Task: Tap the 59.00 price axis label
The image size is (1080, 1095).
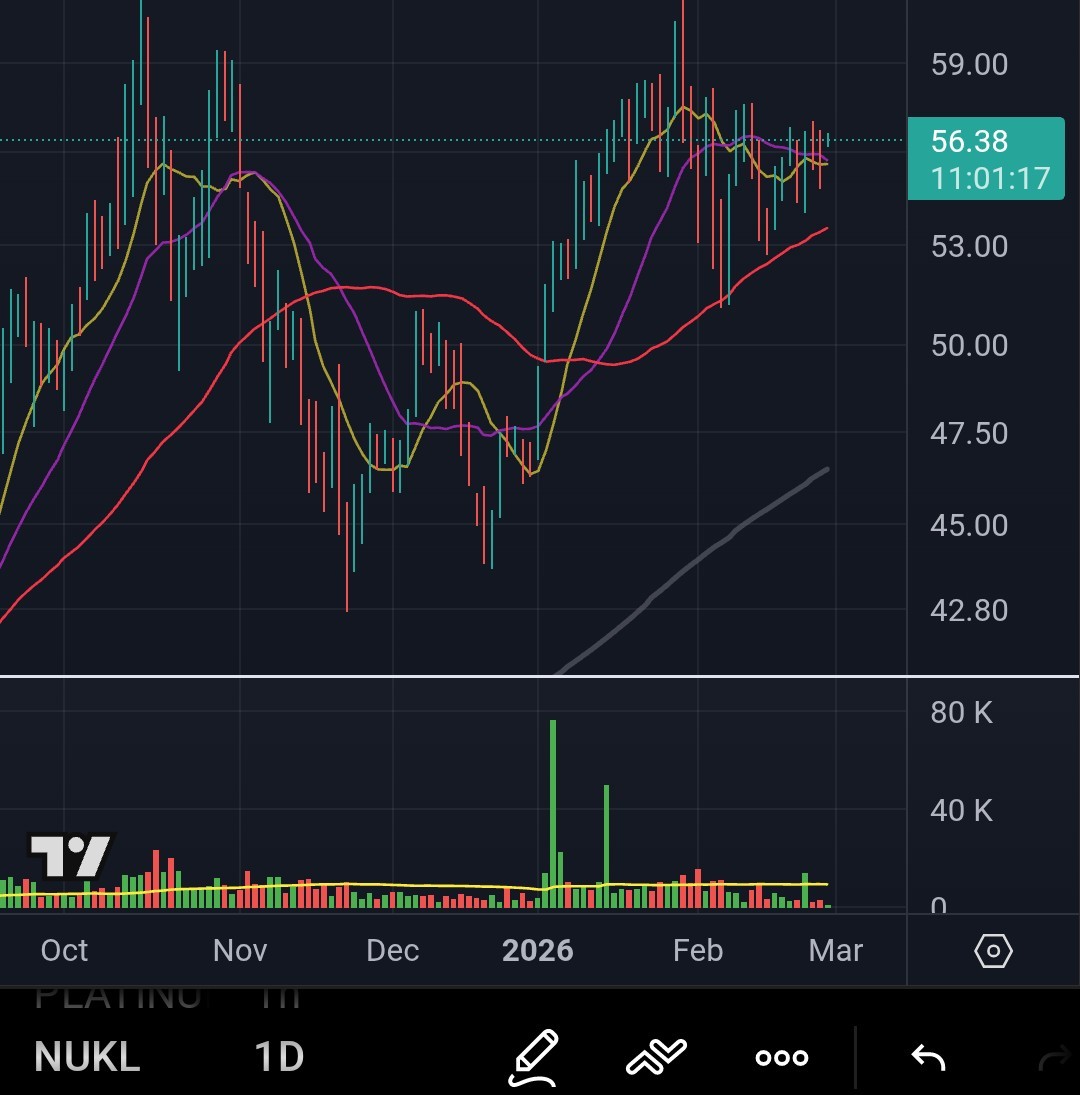Action: click(968, 65)
